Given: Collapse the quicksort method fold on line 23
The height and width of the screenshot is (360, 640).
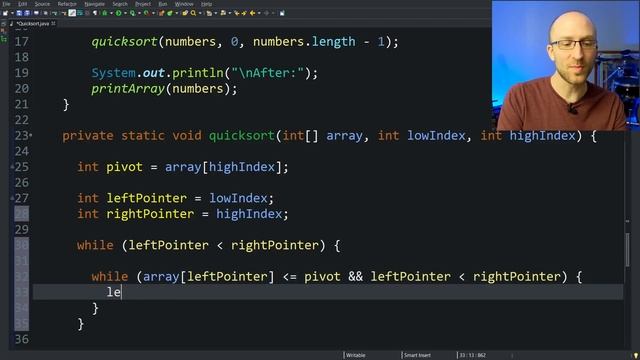Looking at the screenshot, I should pyautogui.click(x=31, y=135).
